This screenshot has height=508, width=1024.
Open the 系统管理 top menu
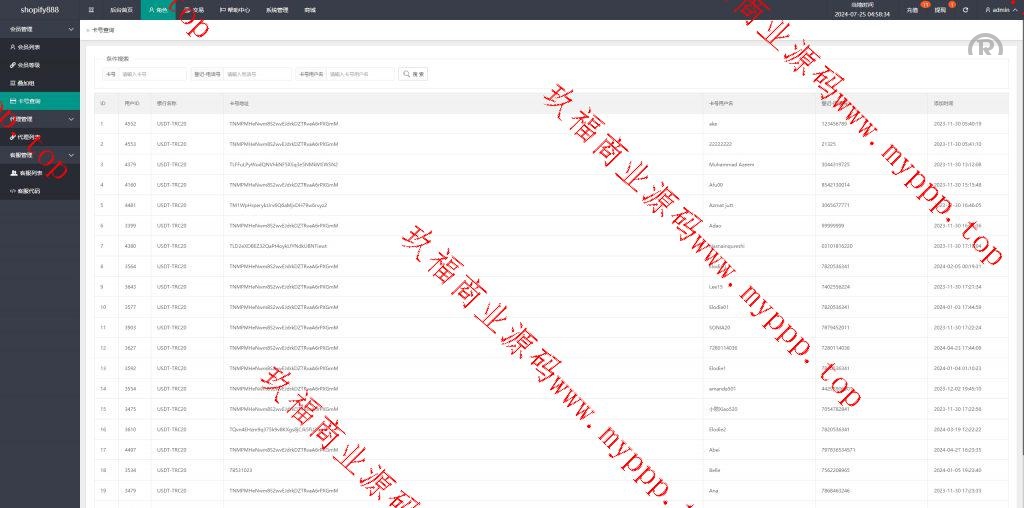pos(279,9)
